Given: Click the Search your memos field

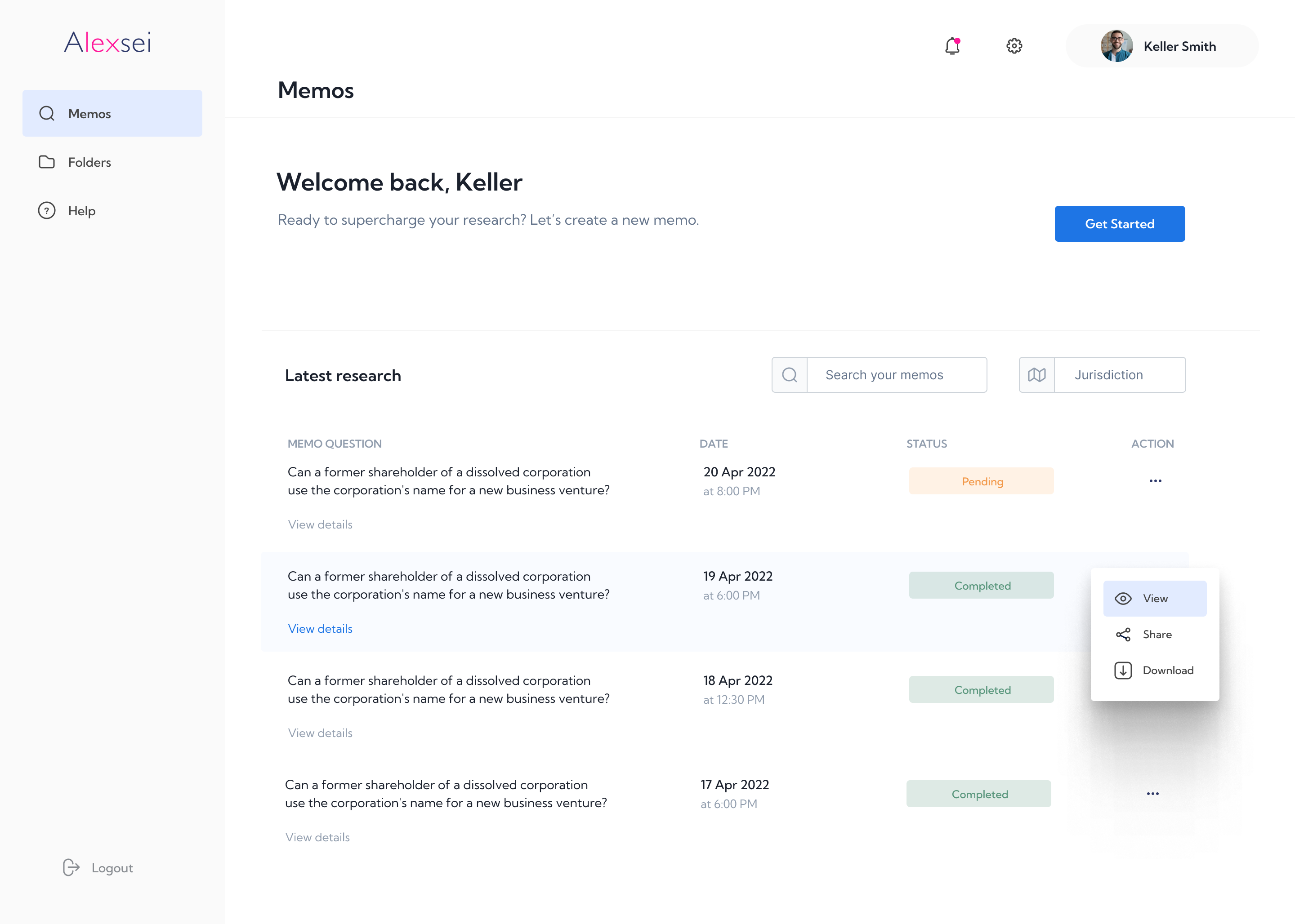Looking at the screenshot, I should point(896,375).
